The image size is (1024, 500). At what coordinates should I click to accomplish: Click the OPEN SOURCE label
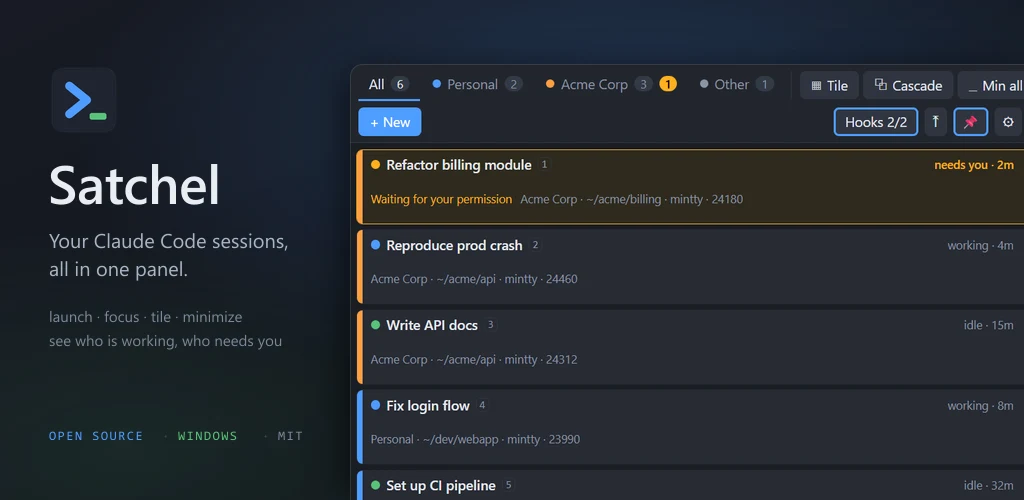pos(96,436)
